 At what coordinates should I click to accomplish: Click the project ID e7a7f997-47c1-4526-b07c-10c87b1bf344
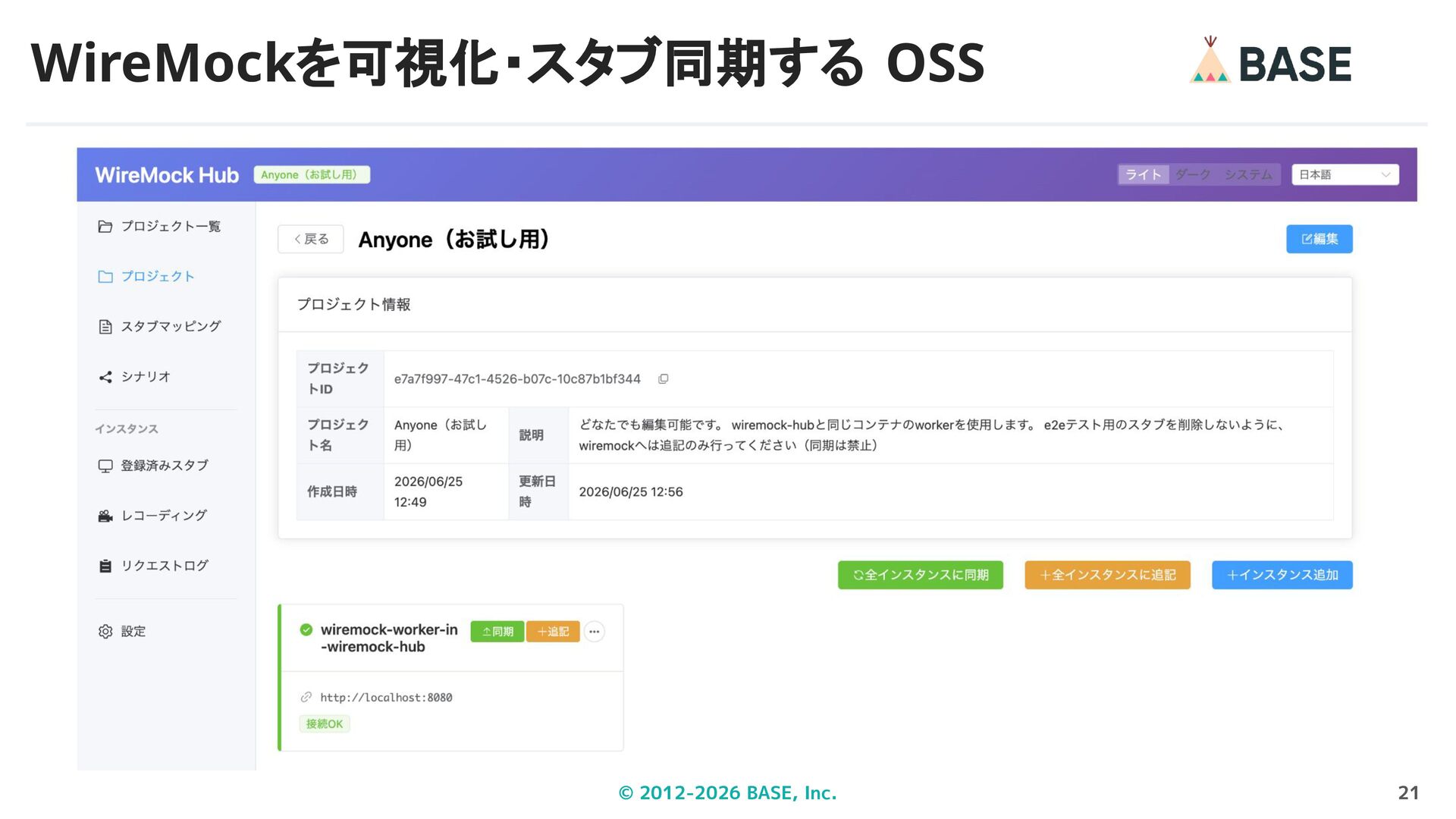coord(517,379)
